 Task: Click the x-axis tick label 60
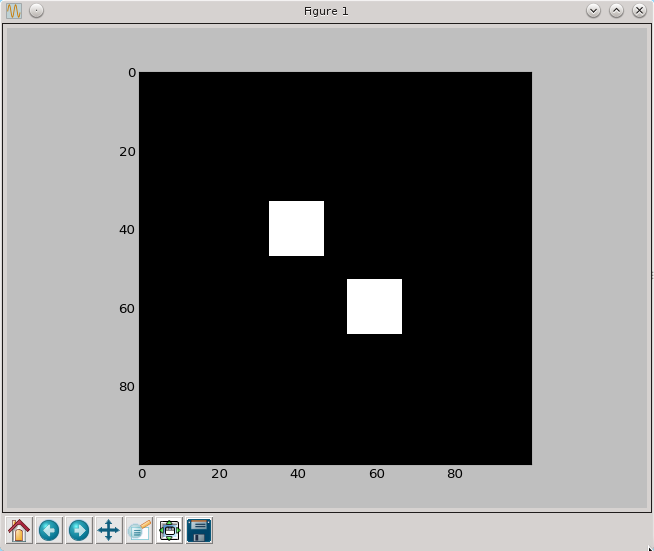[x=376, y=474]
